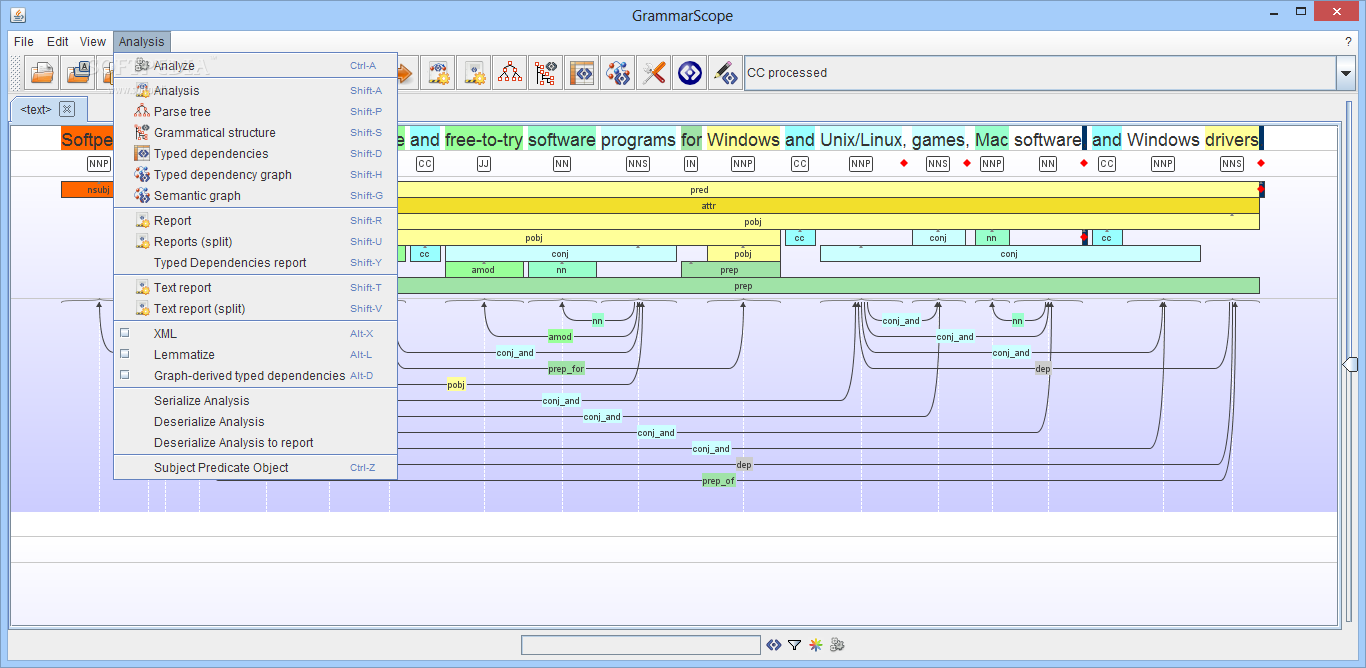Click the grammatical structure toolbar icon

pyautogui.click(x=546, y=73)
